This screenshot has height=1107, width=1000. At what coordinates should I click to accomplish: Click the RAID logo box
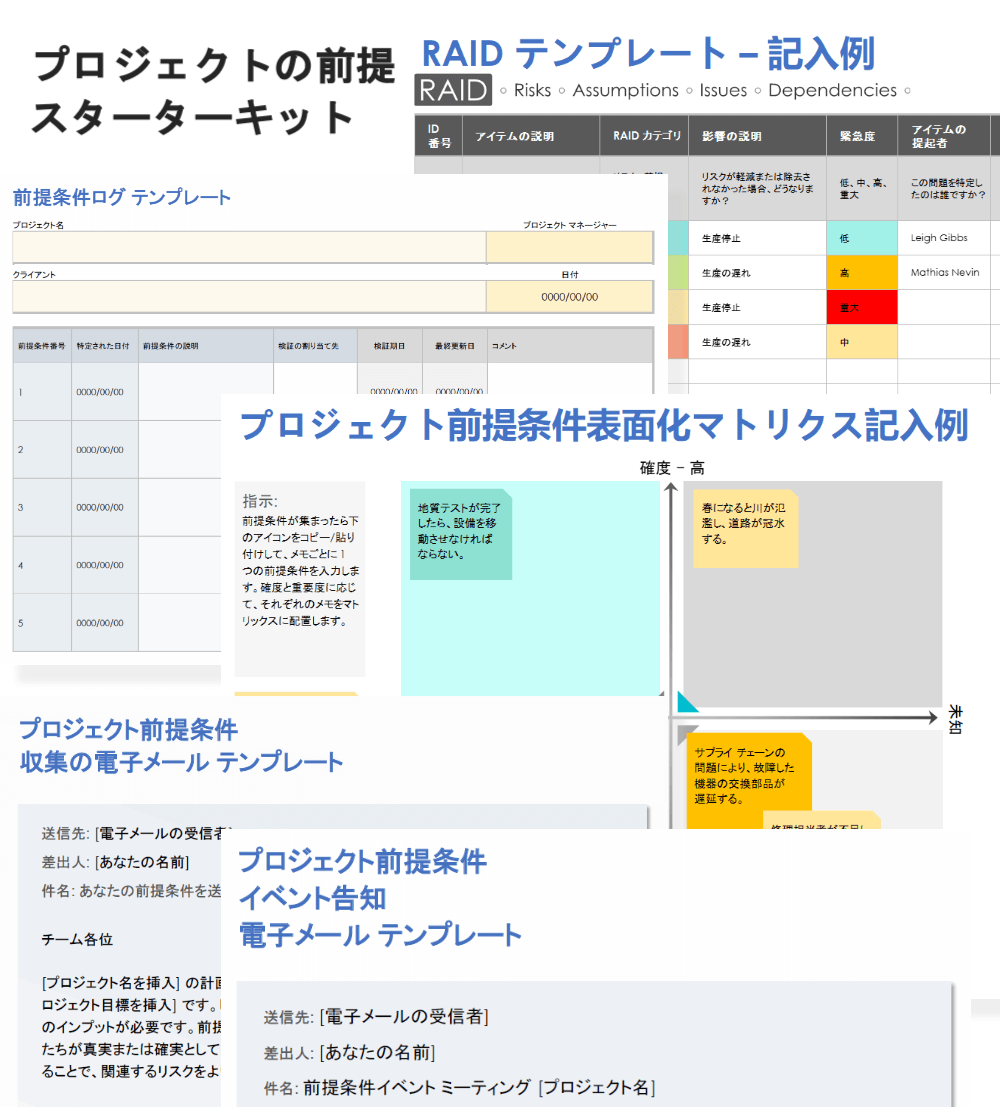pos(453,90)
